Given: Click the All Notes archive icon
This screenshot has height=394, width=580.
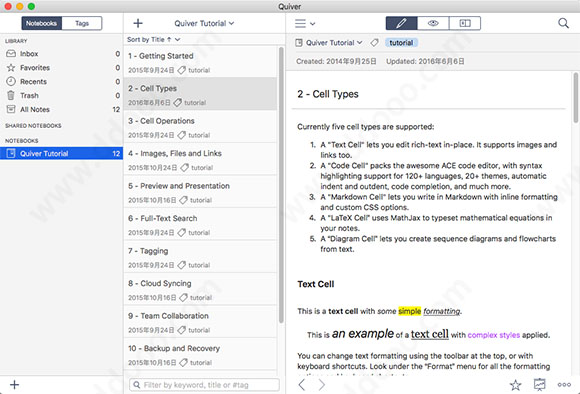Looking at the screenshot, I should [x=11, y=109].
